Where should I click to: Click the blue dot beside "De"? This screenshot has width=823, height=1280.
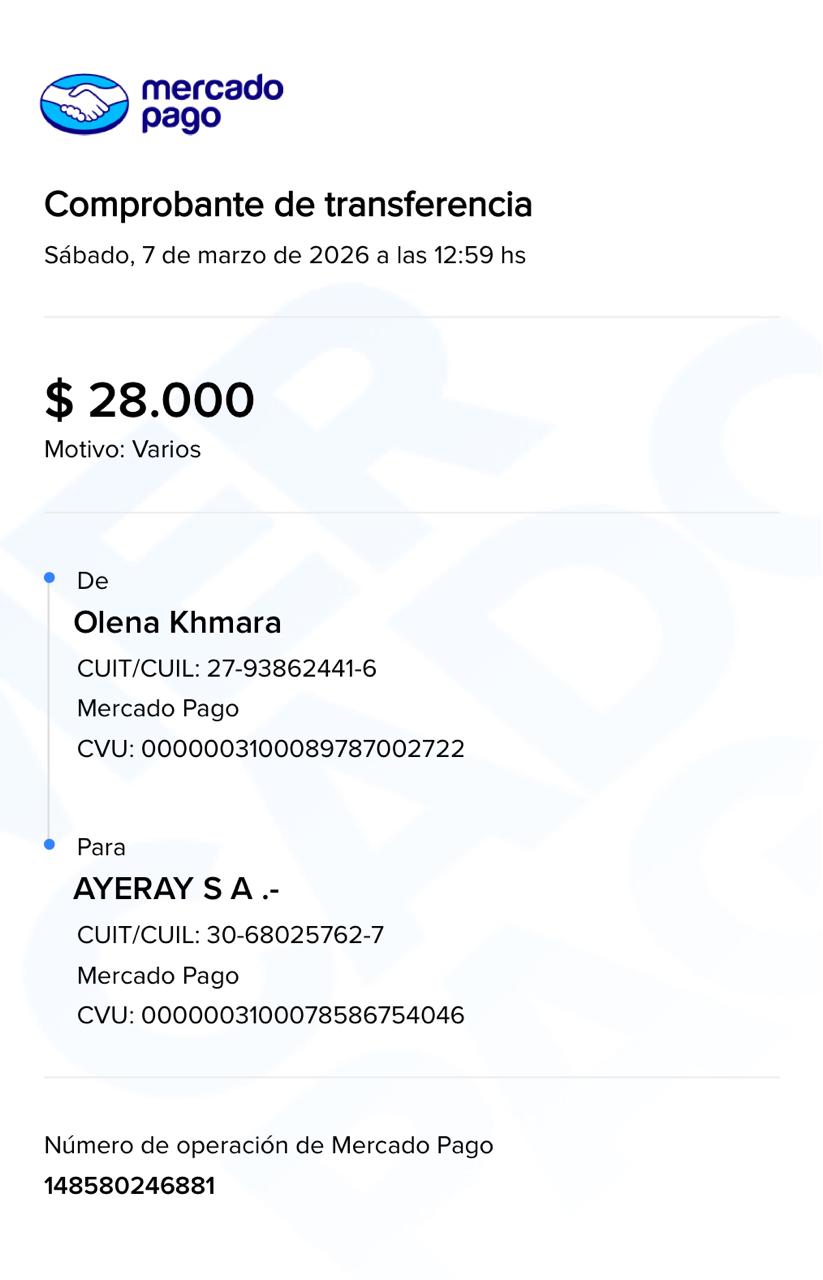49,578
